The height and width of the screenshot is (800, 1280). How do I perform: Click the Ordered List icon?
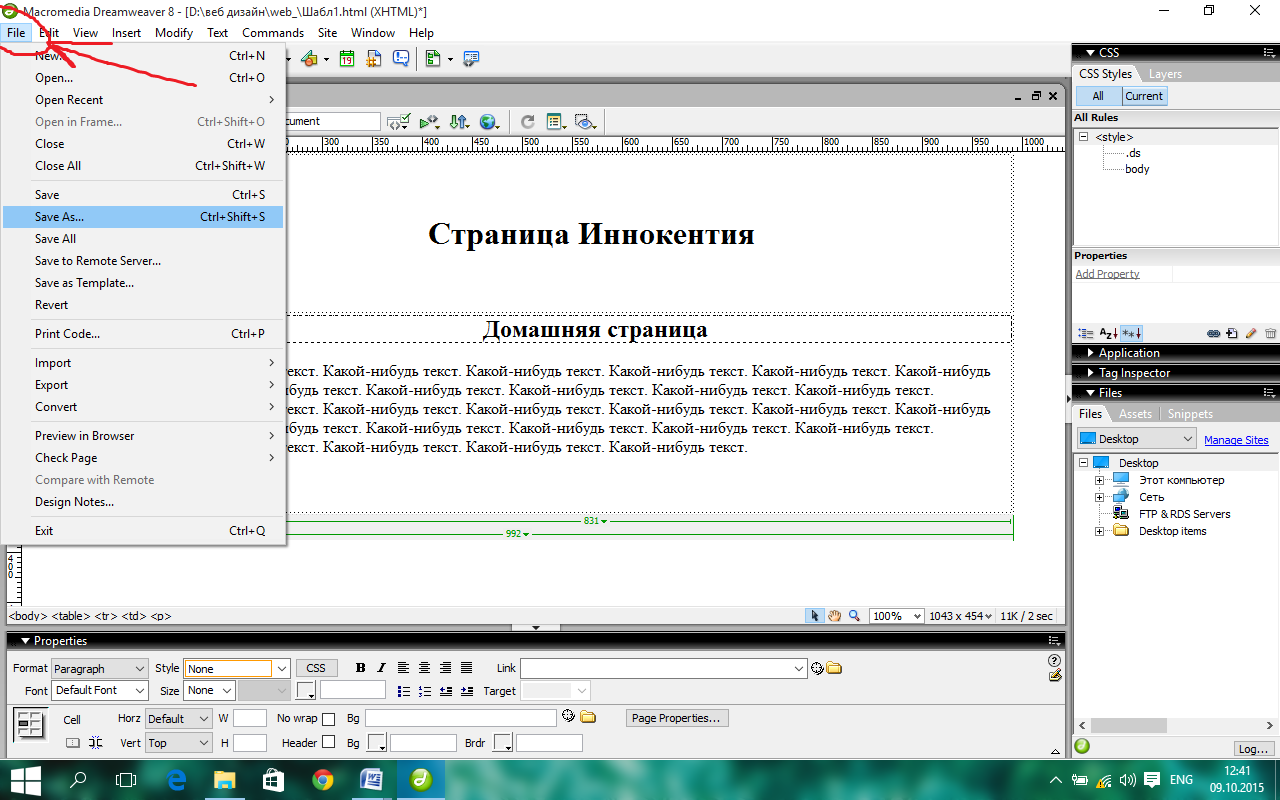424,691
